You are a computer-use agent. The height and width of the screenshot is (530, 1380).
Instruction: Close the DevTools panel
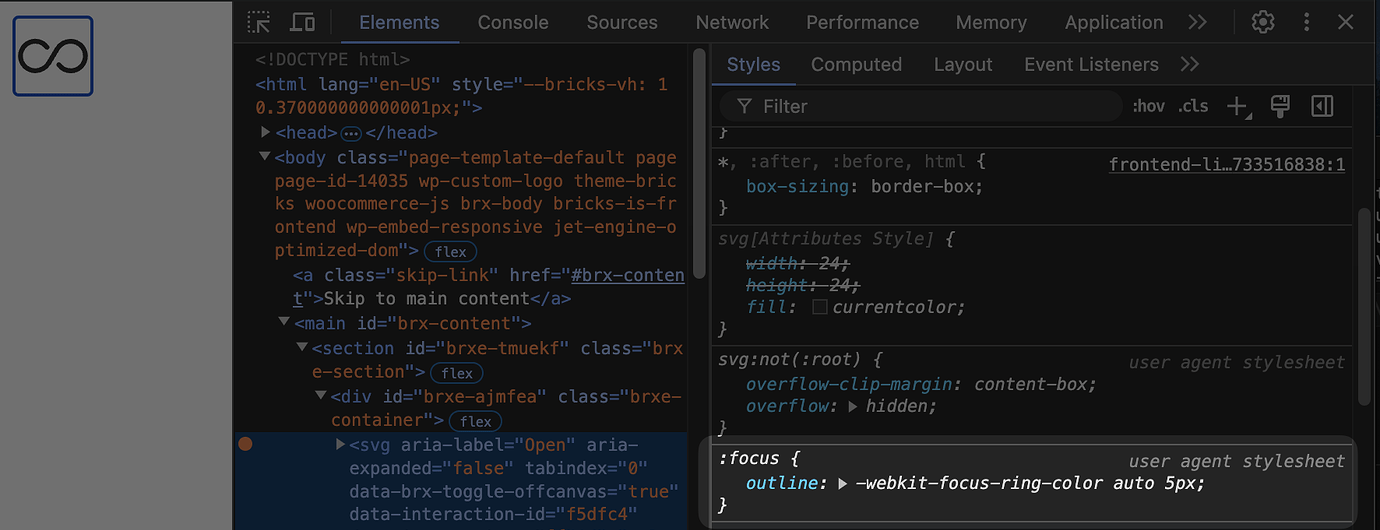[1346, 22]
